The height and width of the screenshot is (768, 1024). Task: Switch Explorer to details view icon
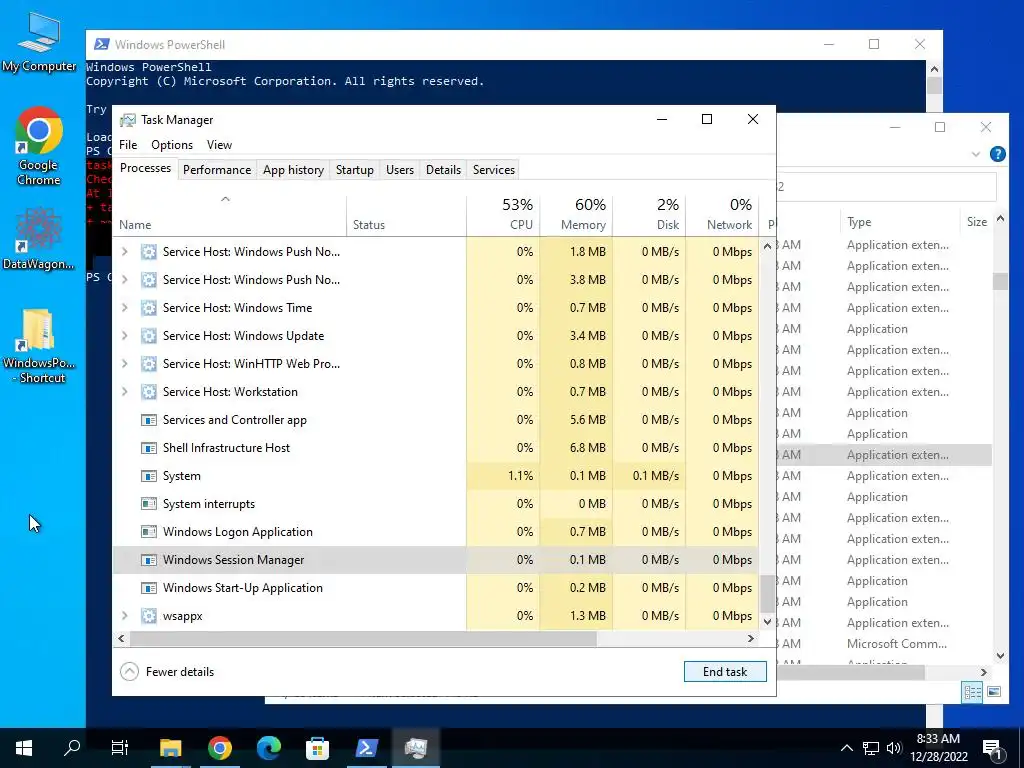pos(972,692)
